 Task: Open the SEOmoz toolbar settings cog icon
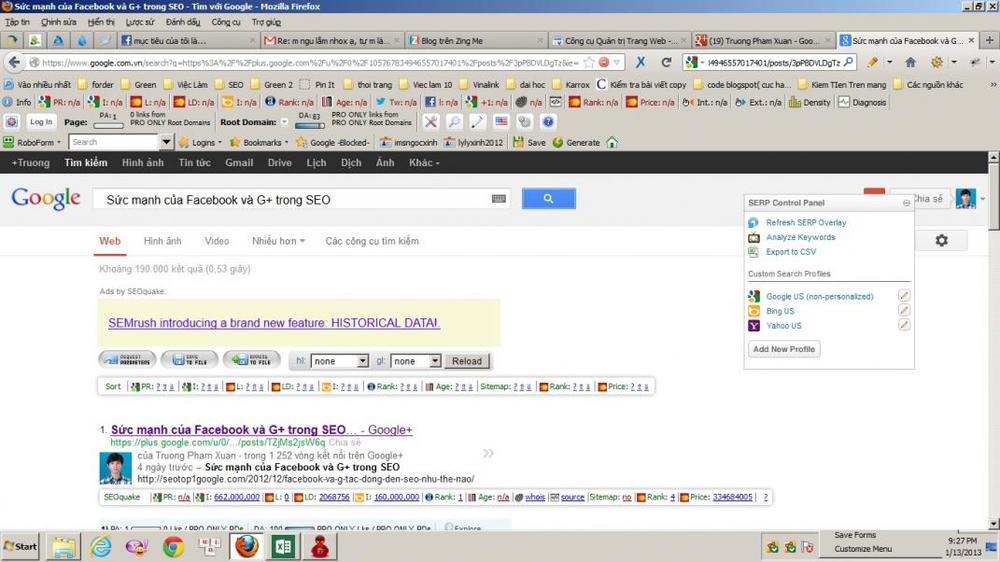coord(11,122)
